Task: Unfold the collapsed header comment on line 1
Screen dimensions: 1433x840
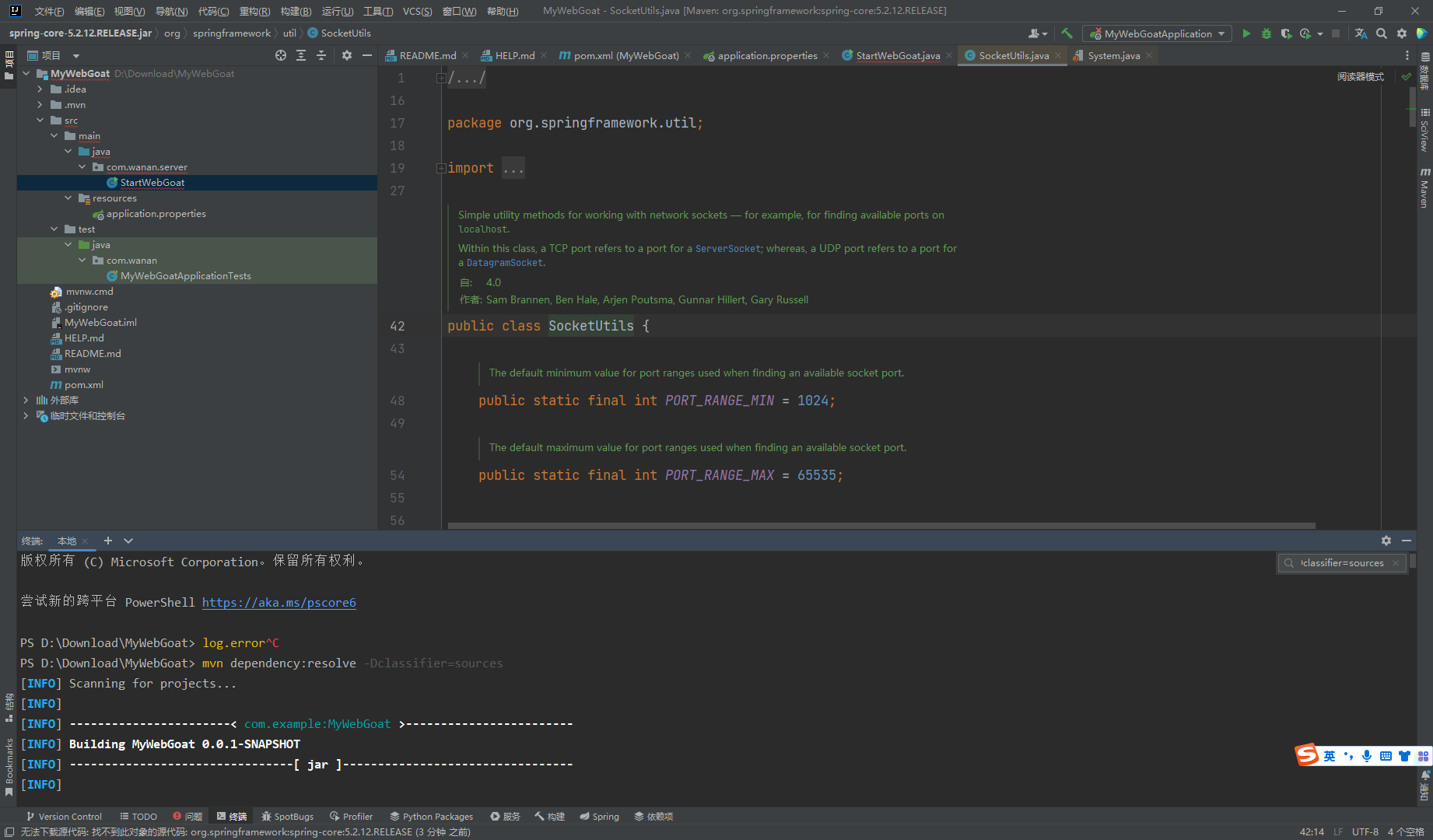Action: pyautogui.click(x=441, y=78)
